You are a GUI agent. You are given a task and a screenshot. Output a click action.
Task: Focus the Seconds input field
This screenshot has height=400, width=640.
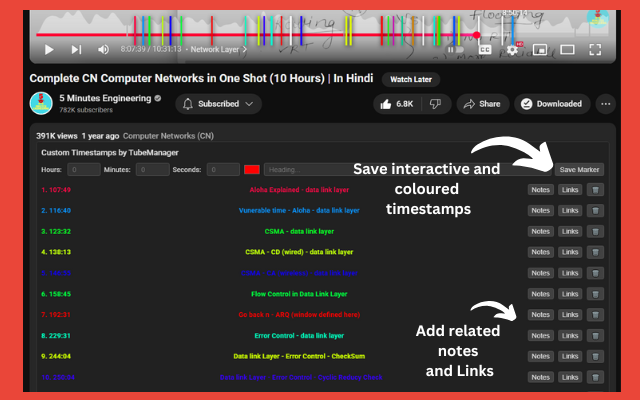pyautogui.click(x=223, y=169)
